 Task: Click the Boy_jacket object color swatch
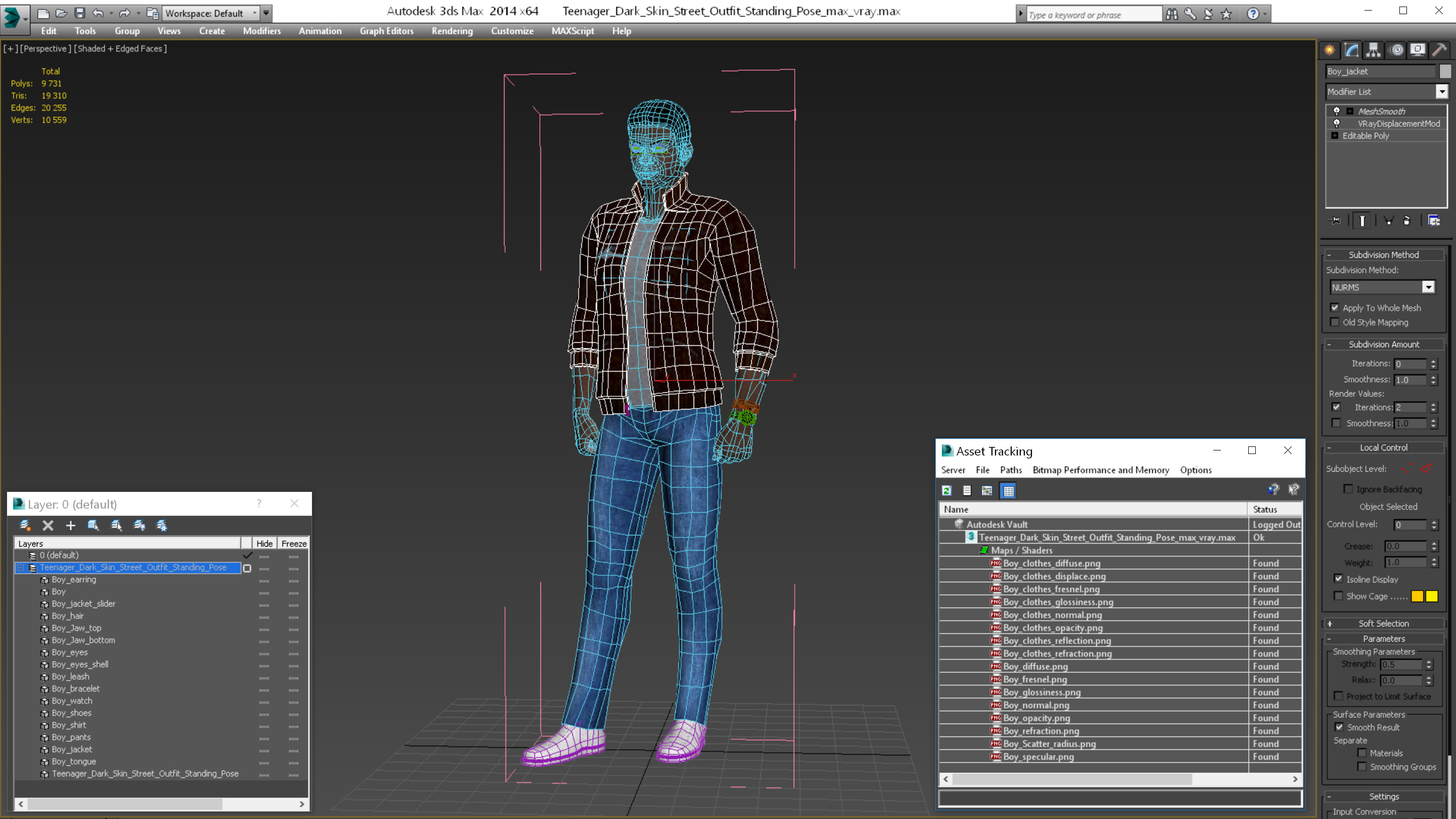[x=1445, y=71]
